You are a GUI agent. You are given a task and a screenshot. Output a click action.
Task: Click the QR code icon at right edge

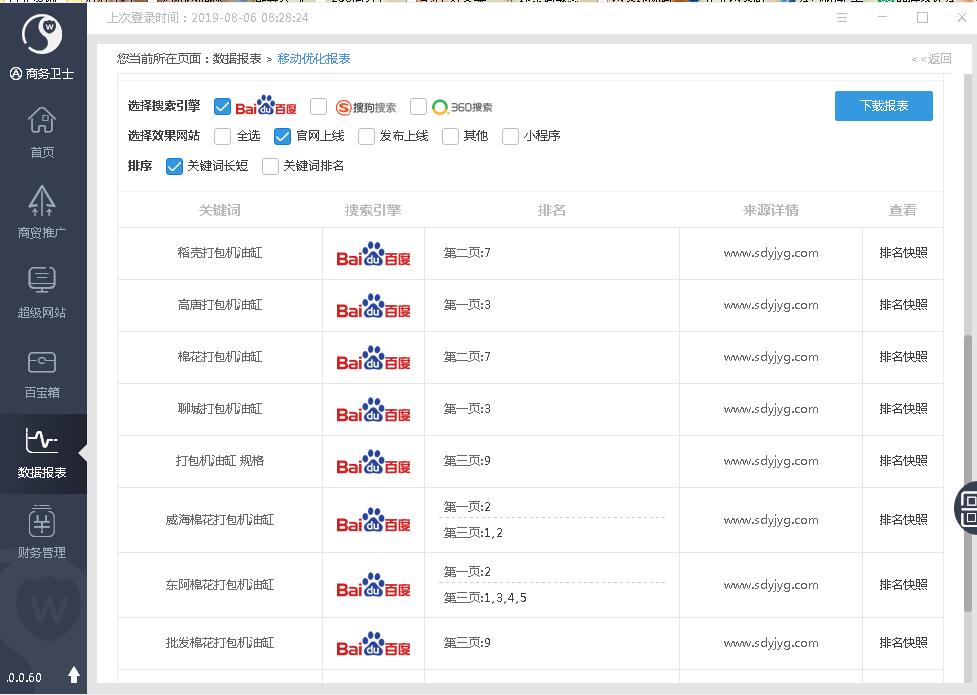[968, 505]
